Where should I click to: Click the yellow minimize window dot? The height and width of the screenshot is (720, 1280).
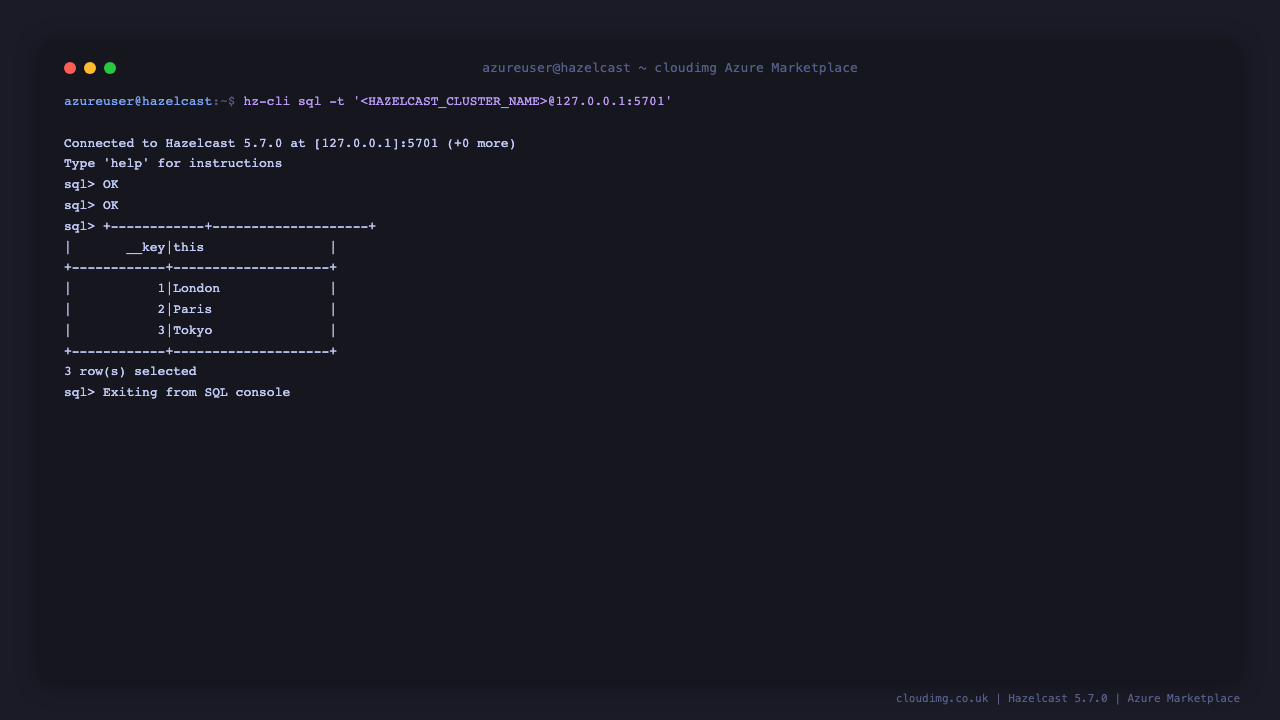tap(90, 68)
